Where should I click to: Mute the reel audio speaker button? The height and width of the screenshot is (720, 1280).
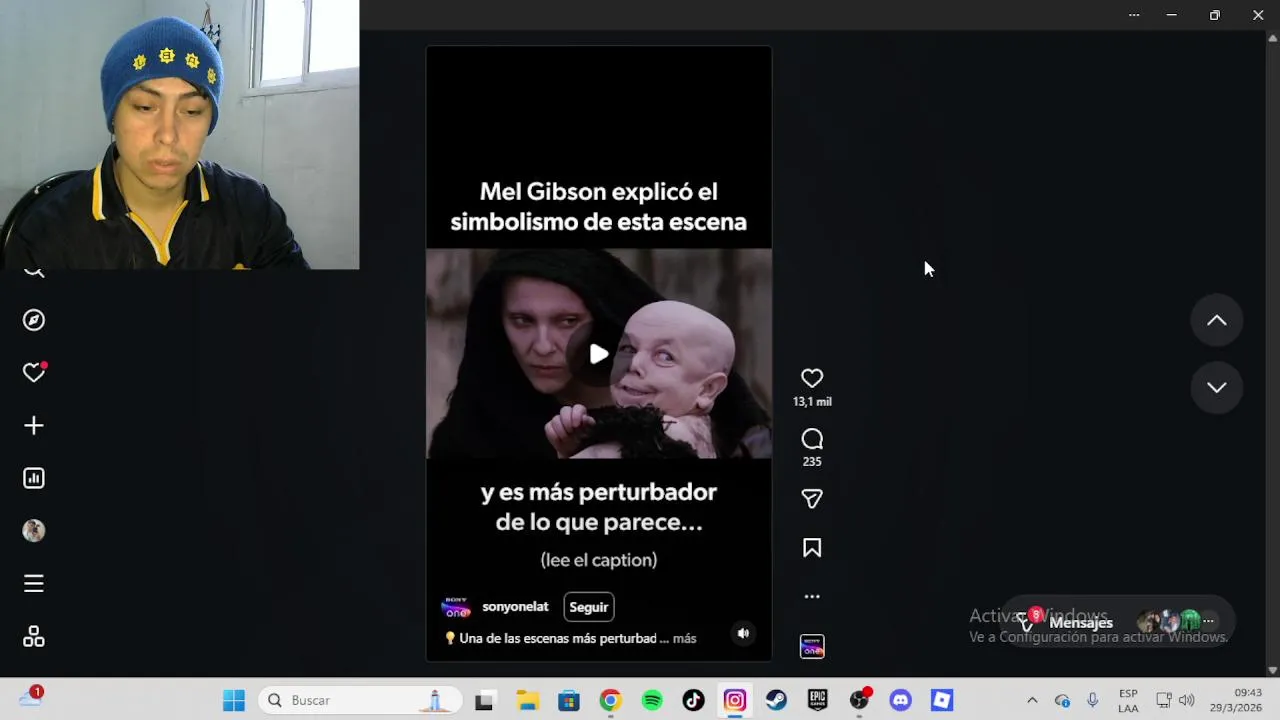pyautogui.click(x=743, y=633)
